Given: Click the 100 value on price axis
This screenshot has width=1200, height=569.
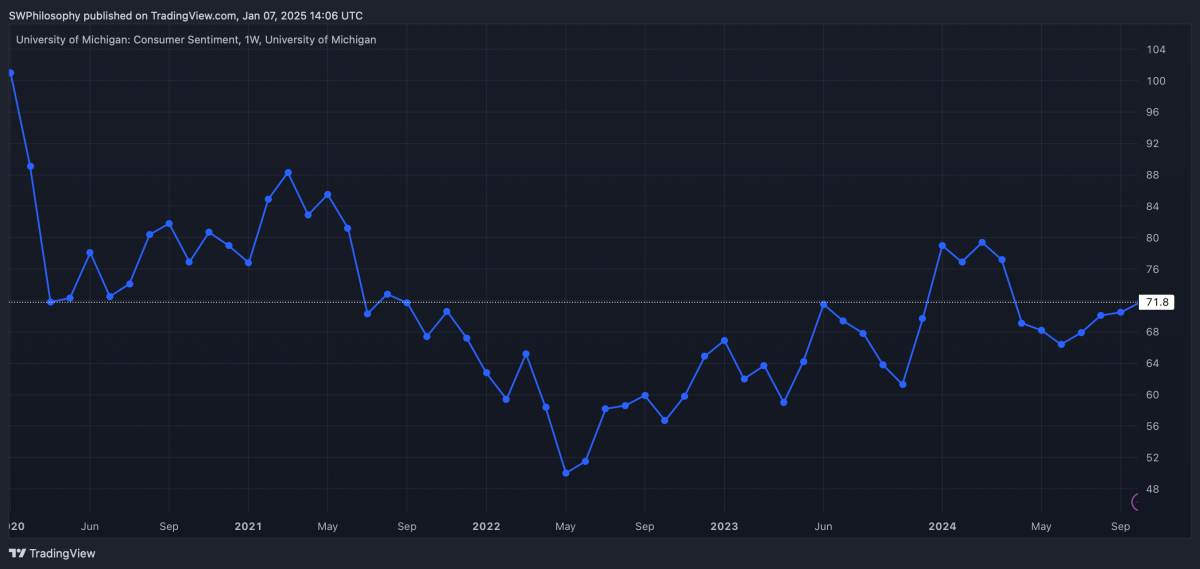Looking at the screenshot, I should (1156, 81).
